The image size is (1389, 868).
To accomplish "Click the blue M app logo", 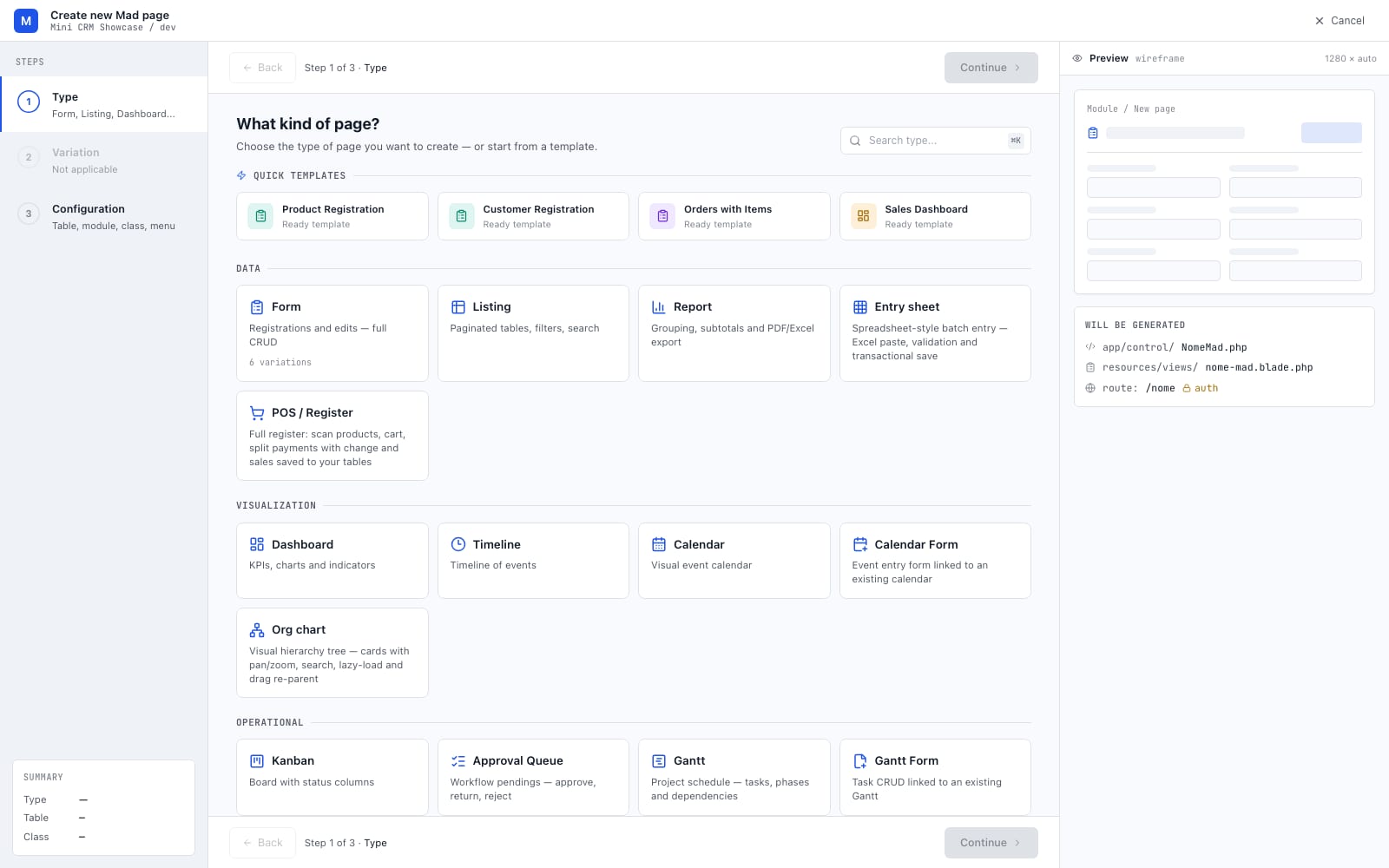I will [x=26, y=21].
